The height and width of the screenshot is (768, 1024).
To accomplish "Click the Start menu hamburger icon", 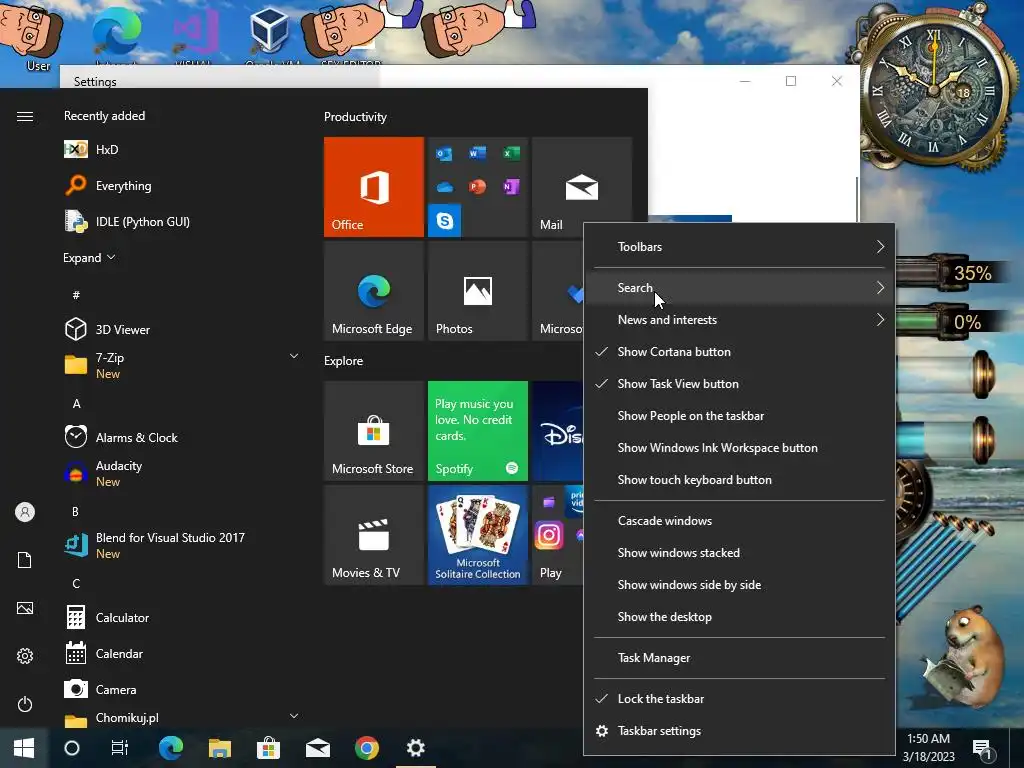I will pyautogui.click(x=25, y=116).
